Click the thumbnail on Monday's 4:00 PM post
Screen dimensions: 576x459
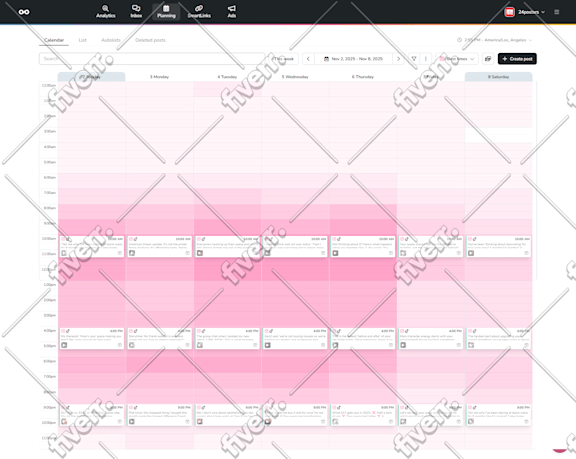[132, 345]
